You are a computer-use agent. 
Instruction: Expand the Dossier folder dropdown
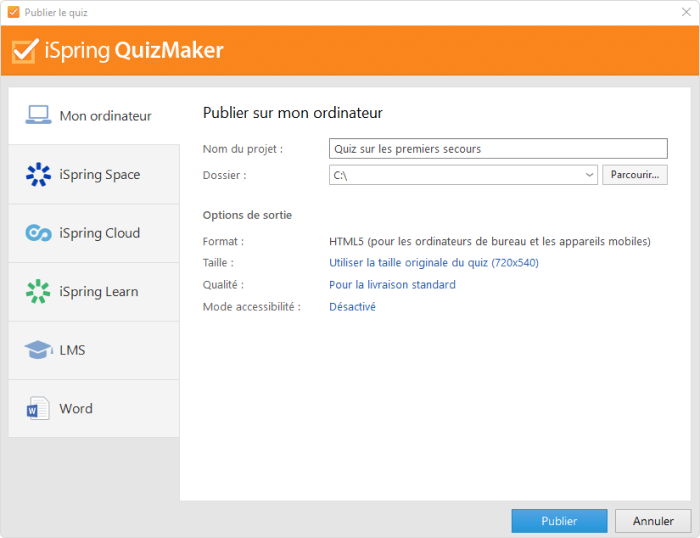coord(589,175)
